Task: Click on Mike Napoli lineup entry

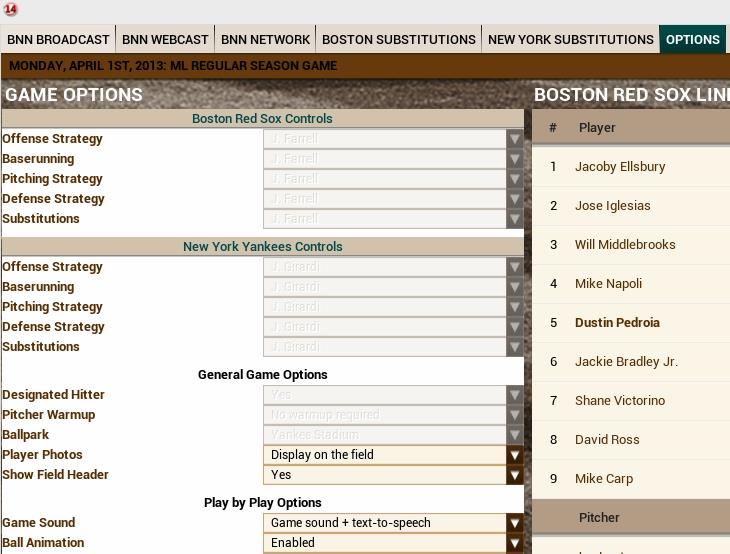Action: 608,284
